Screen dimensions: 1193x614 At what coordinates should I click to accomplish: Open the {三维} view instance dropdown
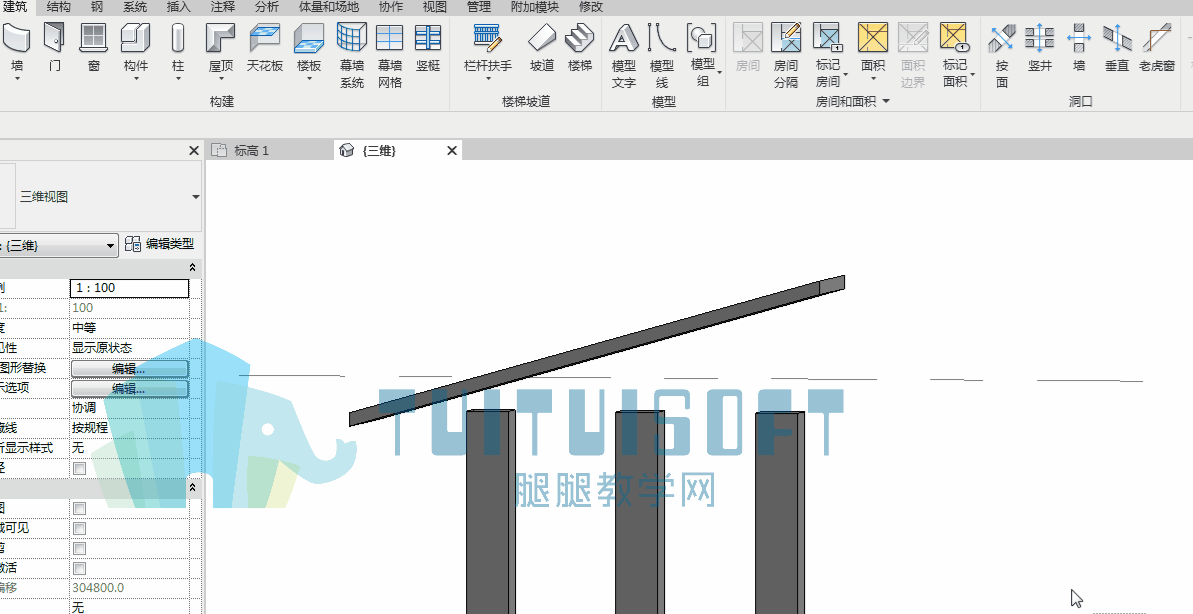click(110, 246)
